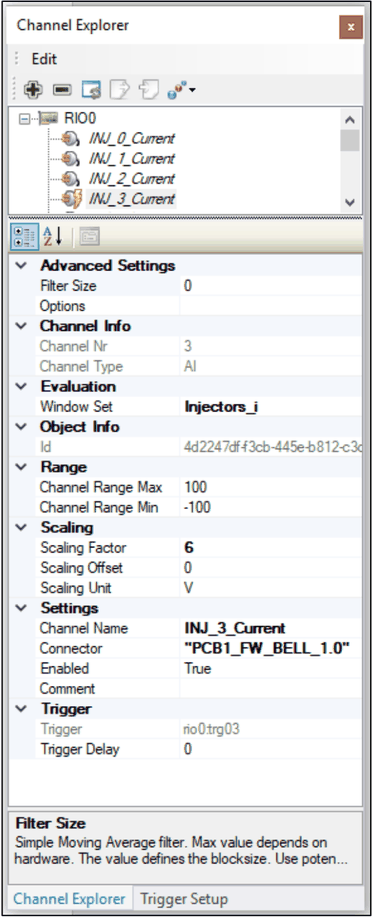Collapse the Scaling category
The image size is (372, 918).
pyautogui.click(x=22, y=527)
